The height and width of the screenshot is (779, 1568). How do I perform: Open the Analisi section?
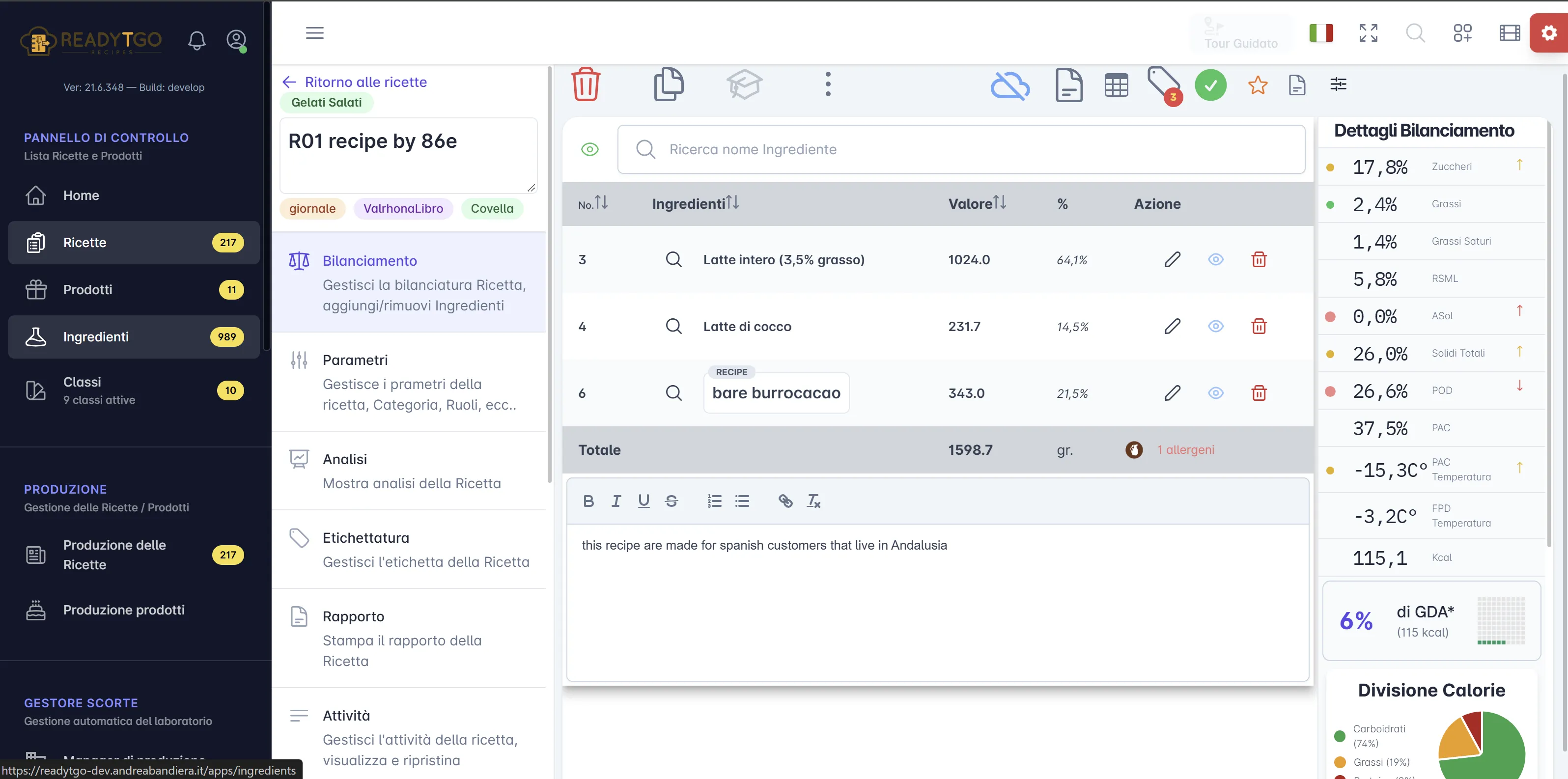[408, 471]
